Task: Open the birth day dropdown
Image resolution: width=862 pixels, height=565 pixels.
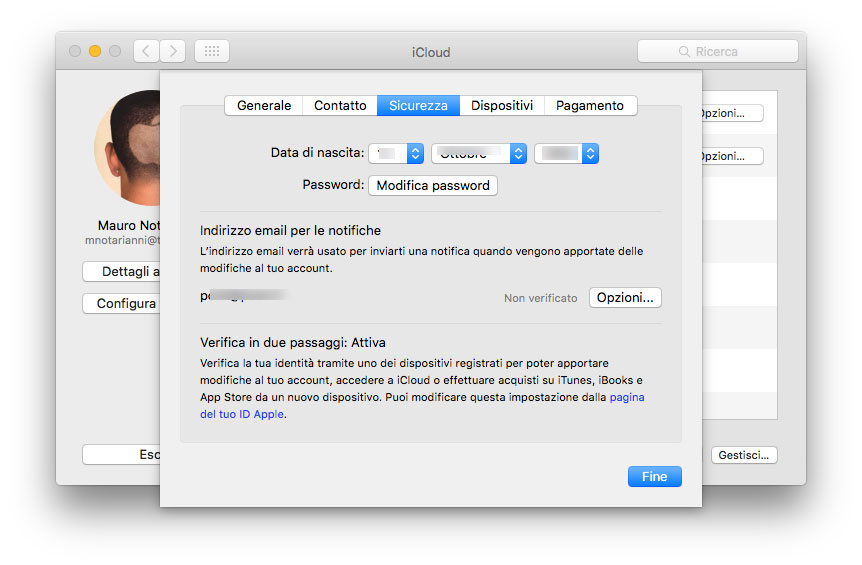Action: pos(396,153)
